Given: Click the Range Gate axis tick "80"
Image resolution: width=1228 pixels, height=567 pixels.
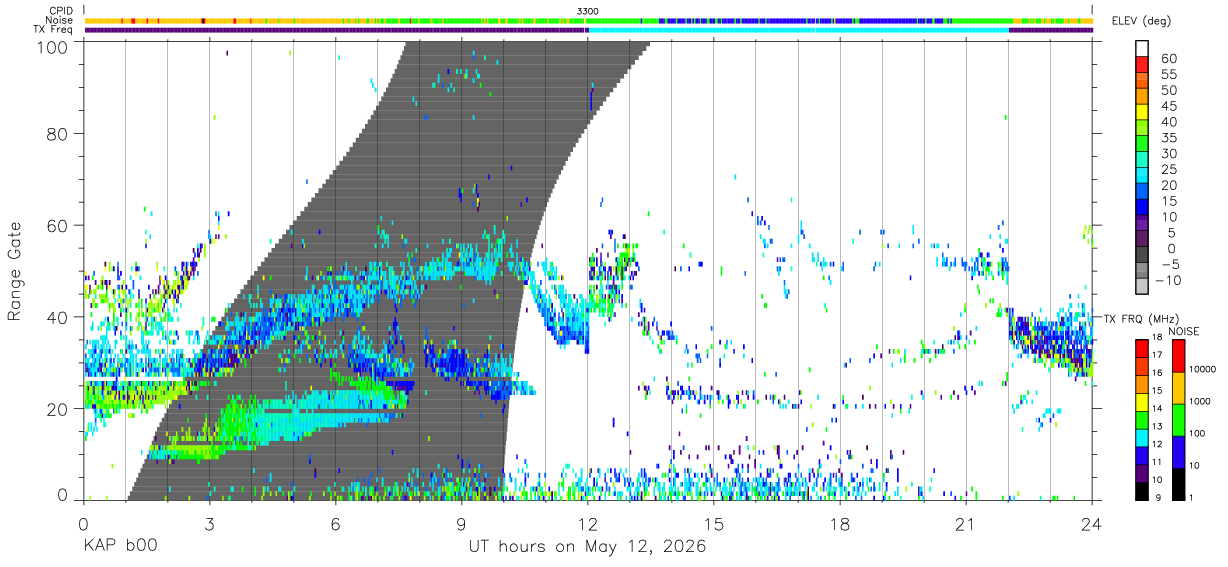Looking at the screenshot, I should coord(59,133).
